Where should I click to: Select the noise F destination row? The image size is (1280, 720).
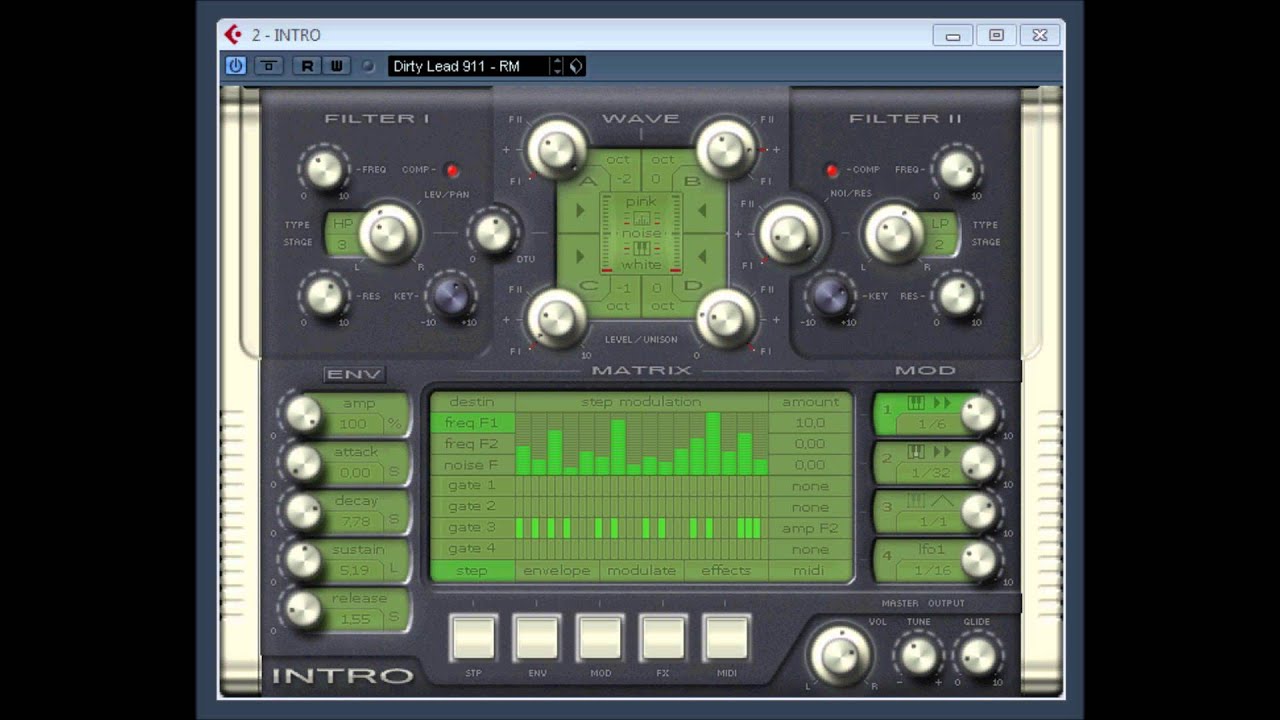click(472, 465)
